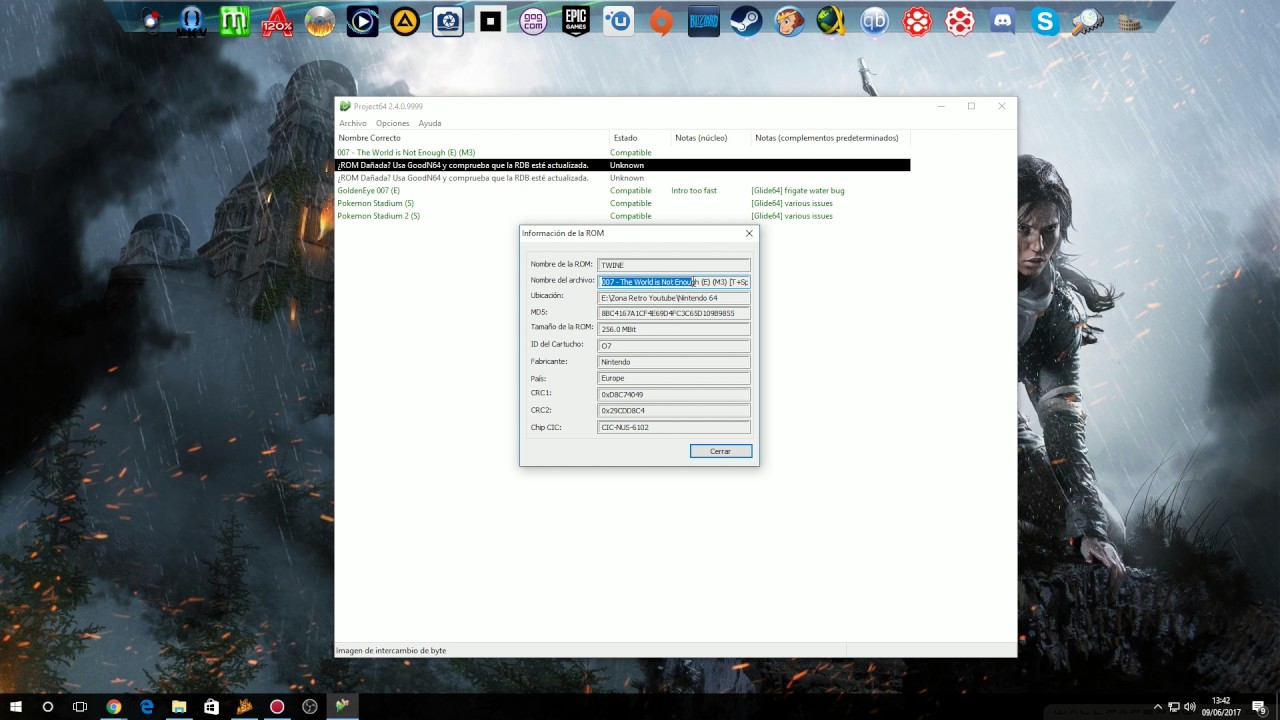Open Microsoft Store on the taskbar
This screenshot has width=1280, height=720.
click(211, 707)
